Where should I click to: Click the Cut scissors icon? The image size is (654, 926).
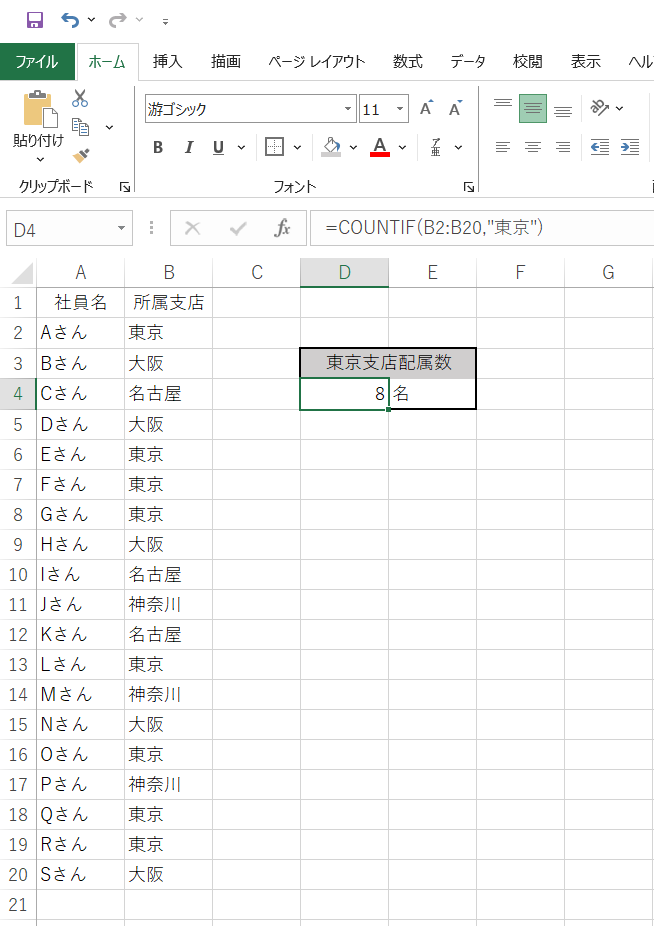pos(80,99)
